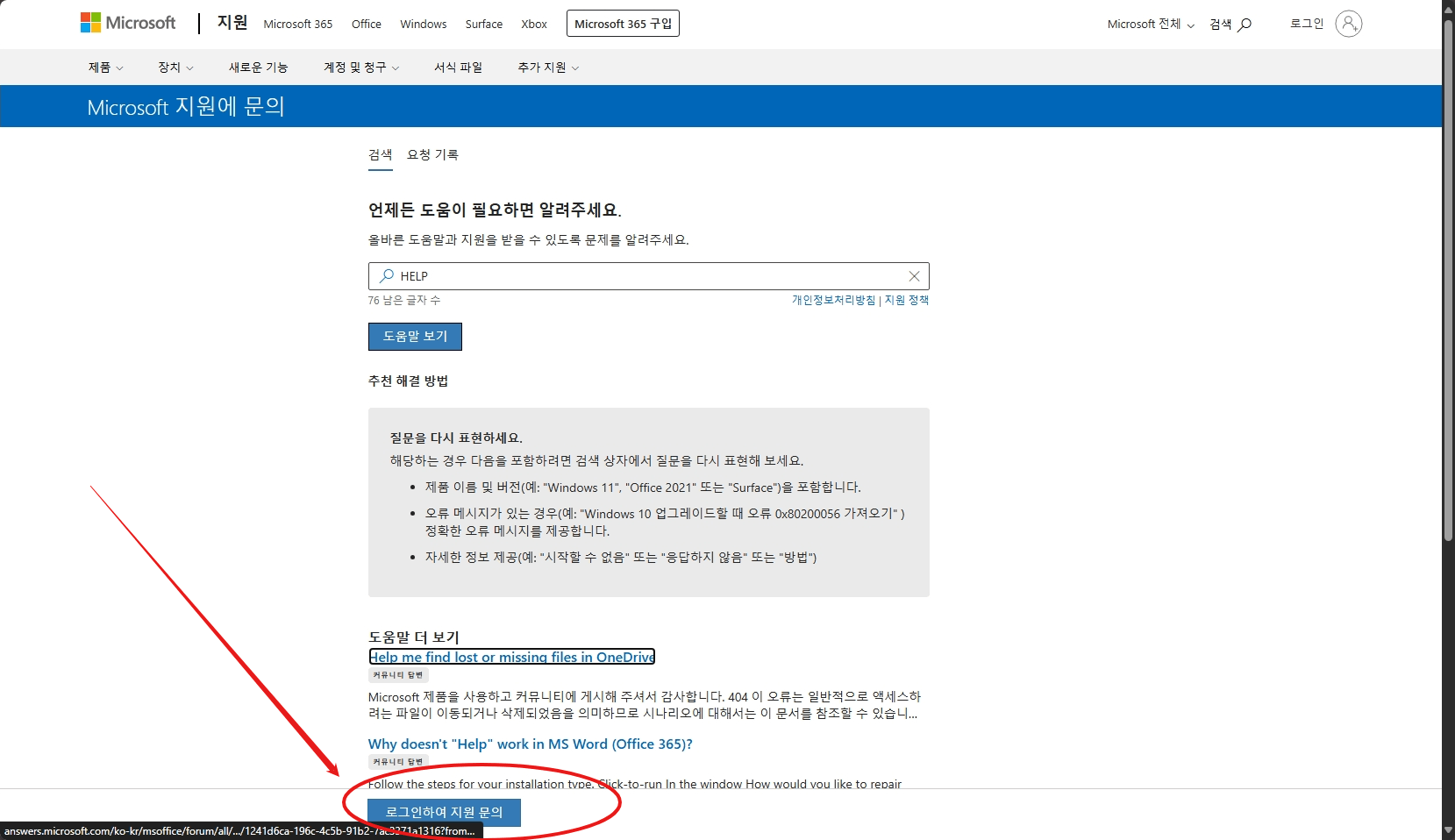Select the 검색 tab
This screenshot has height=840, width=1455.
pos(381,155)
